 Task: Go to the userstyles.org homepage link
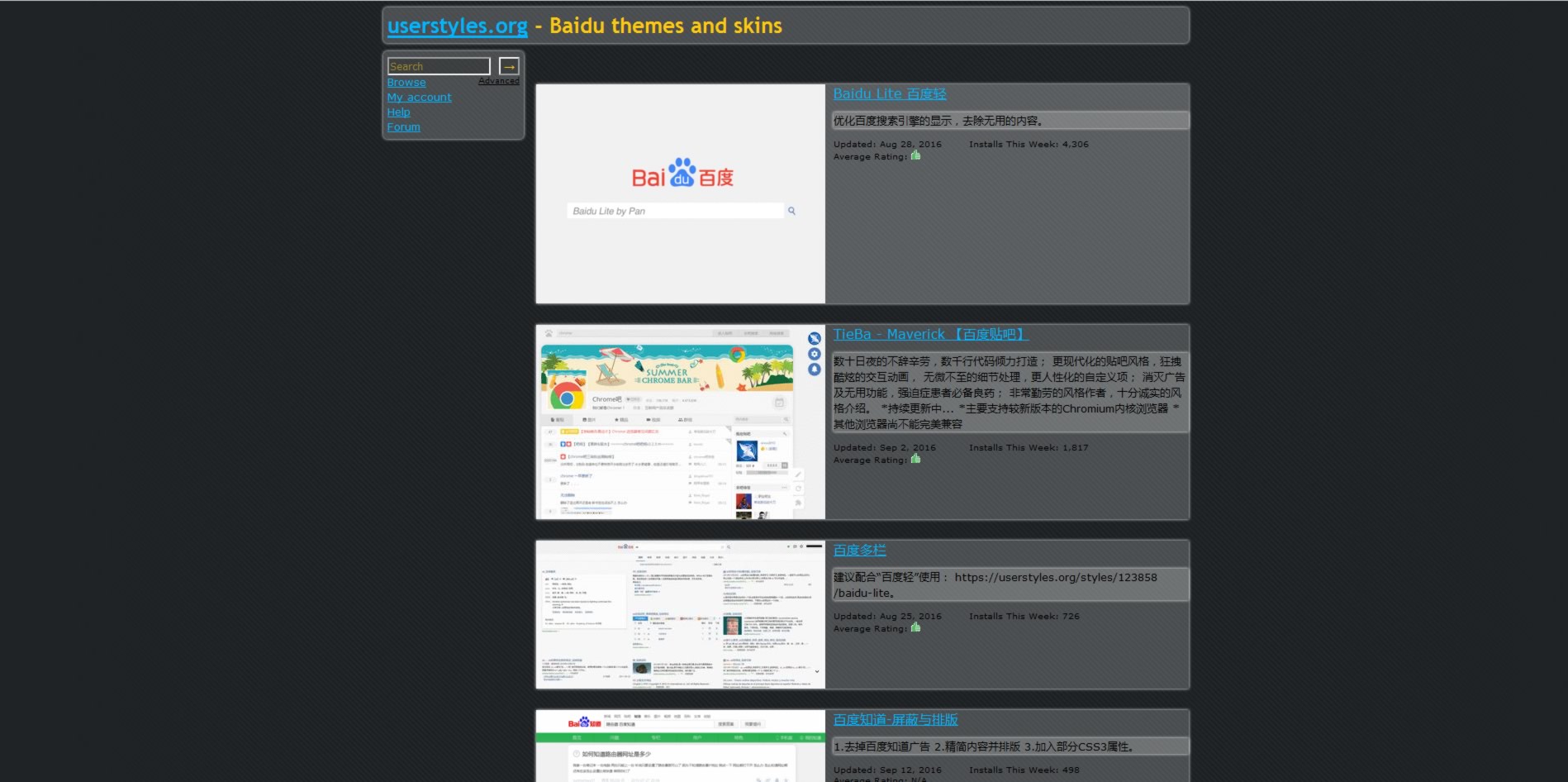[457, 26]
